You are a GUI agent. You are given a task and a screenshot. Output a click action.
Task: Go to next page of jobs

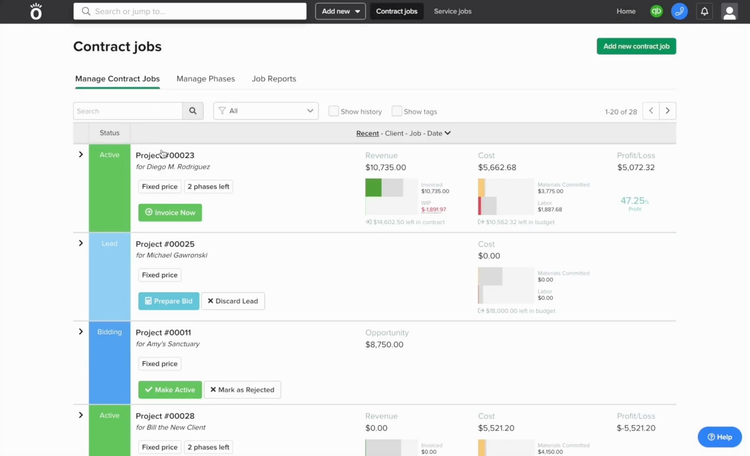668,111
